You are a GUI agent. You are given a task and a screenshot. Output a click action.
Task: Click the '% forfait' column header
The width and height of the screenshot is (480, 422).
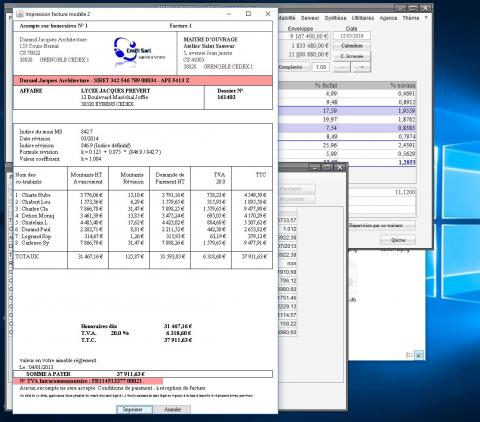(x=308, y=85)
